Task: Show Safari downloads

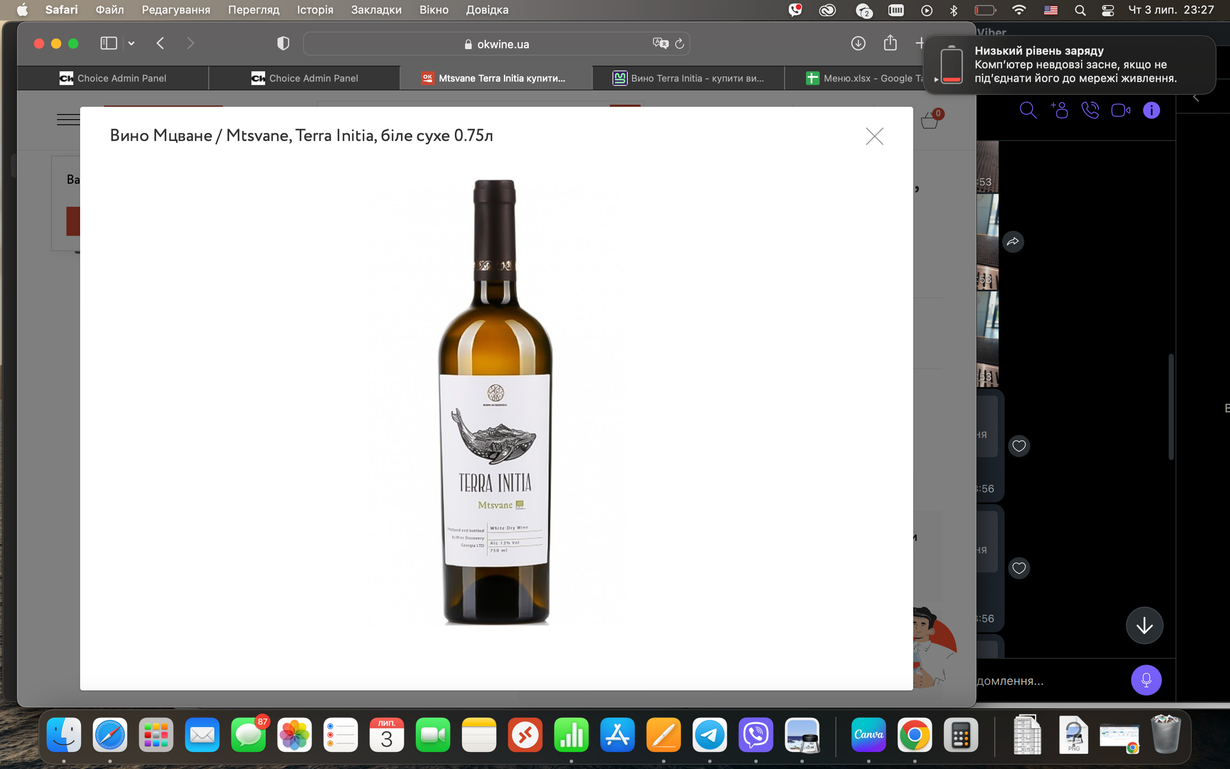Action: 858,43
